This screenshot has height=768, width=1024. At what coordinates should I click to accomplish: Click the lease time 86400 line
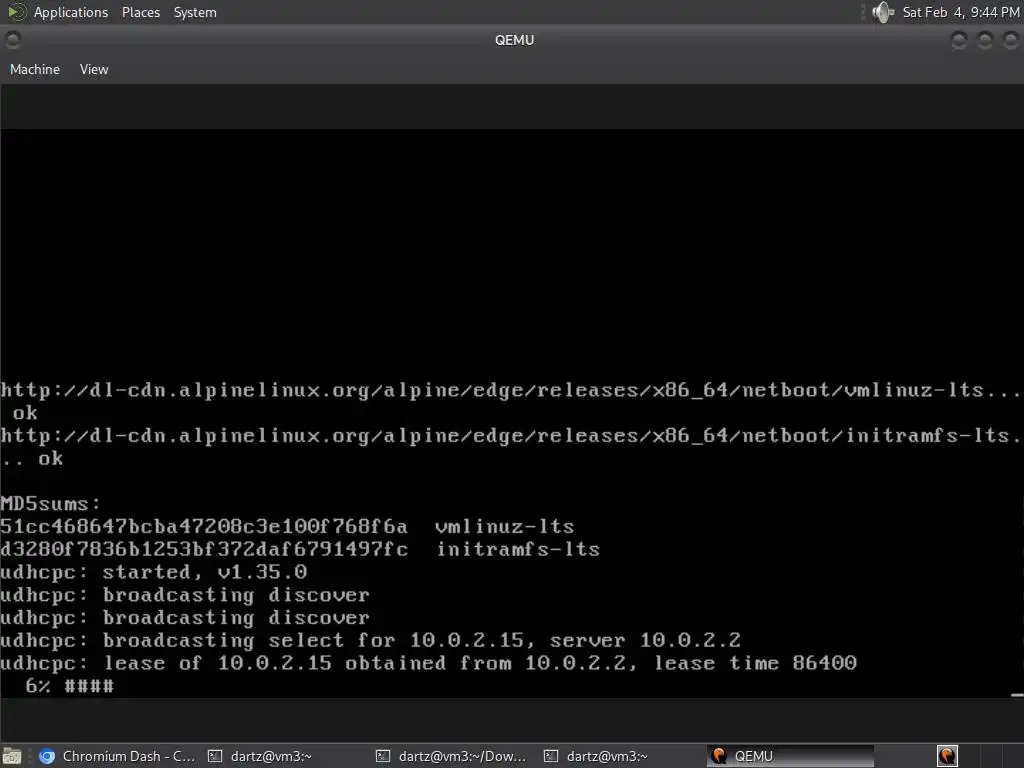(x=428, y=663)
